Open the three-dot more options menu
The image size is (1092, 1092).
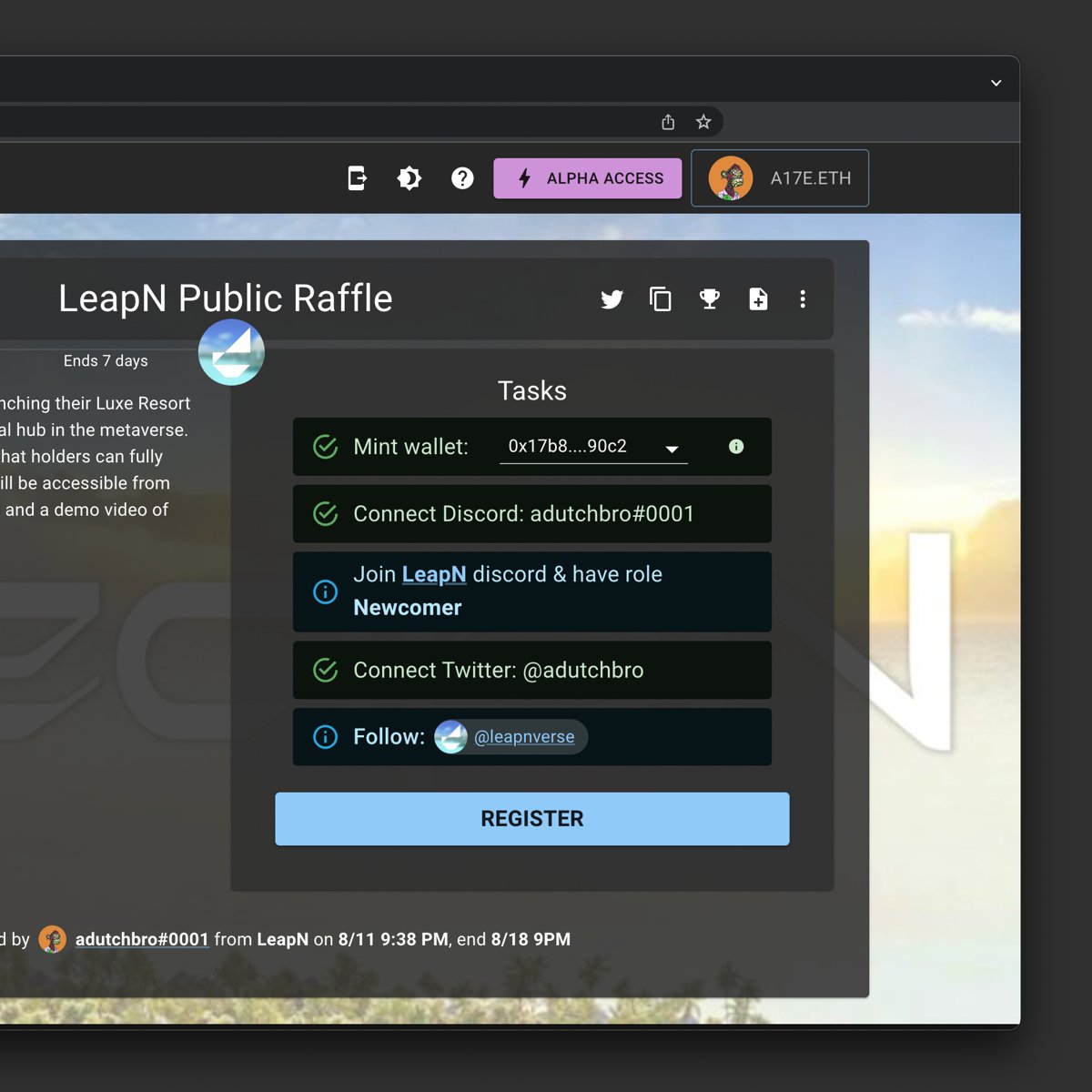tap(803, 299)
